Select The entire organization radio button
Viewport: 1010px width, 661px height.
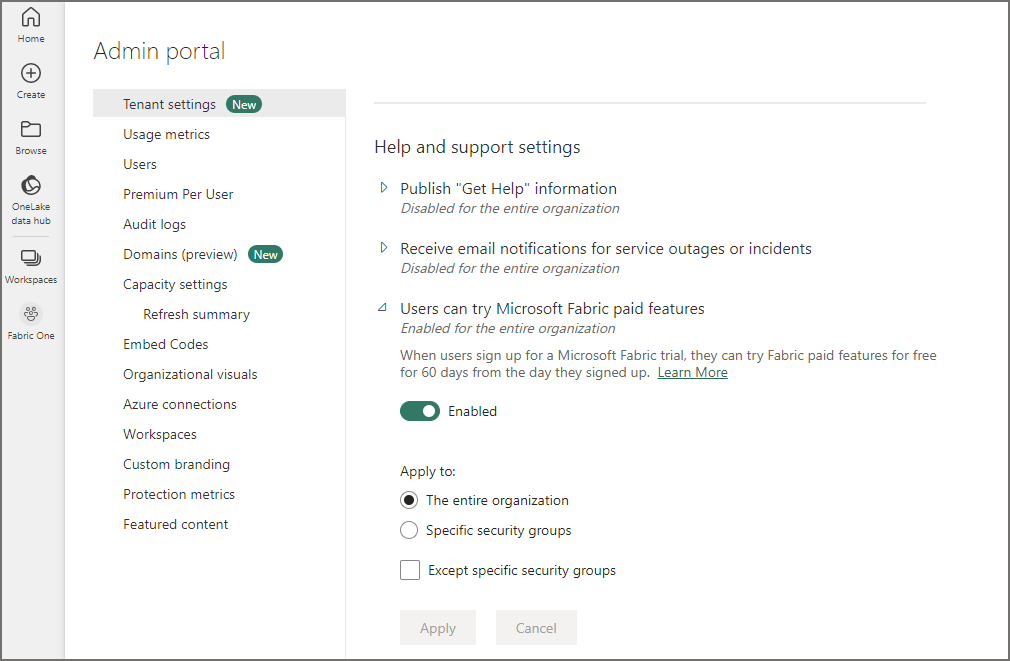pos(409,500)
